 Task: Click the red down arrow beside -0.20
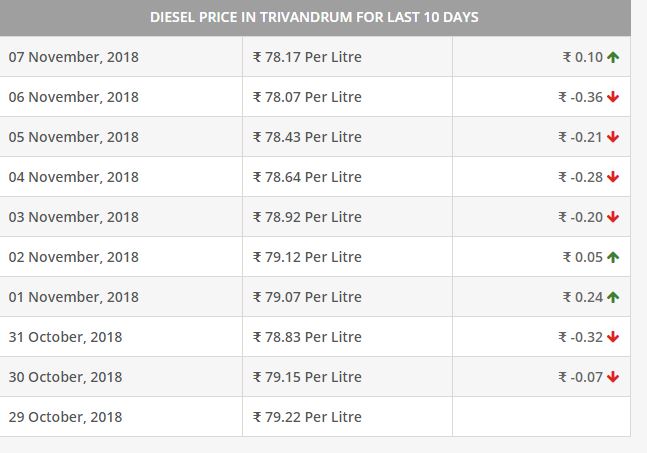point(613,217)
